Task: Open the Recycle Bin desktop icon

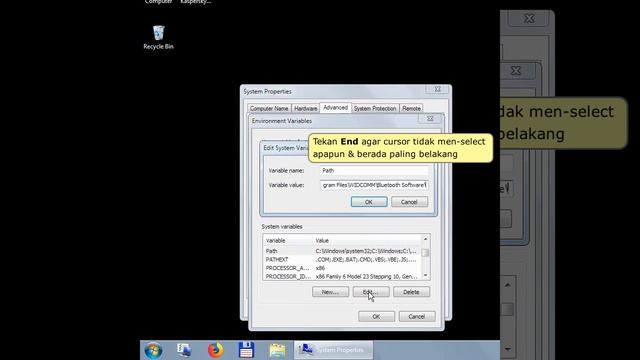Action: coord(158,38)
